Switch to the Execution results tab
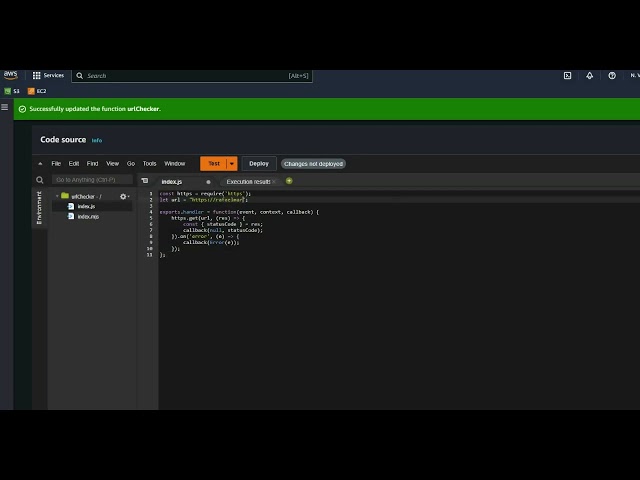This screenshot has height=480, width=640. pos(248,182)
